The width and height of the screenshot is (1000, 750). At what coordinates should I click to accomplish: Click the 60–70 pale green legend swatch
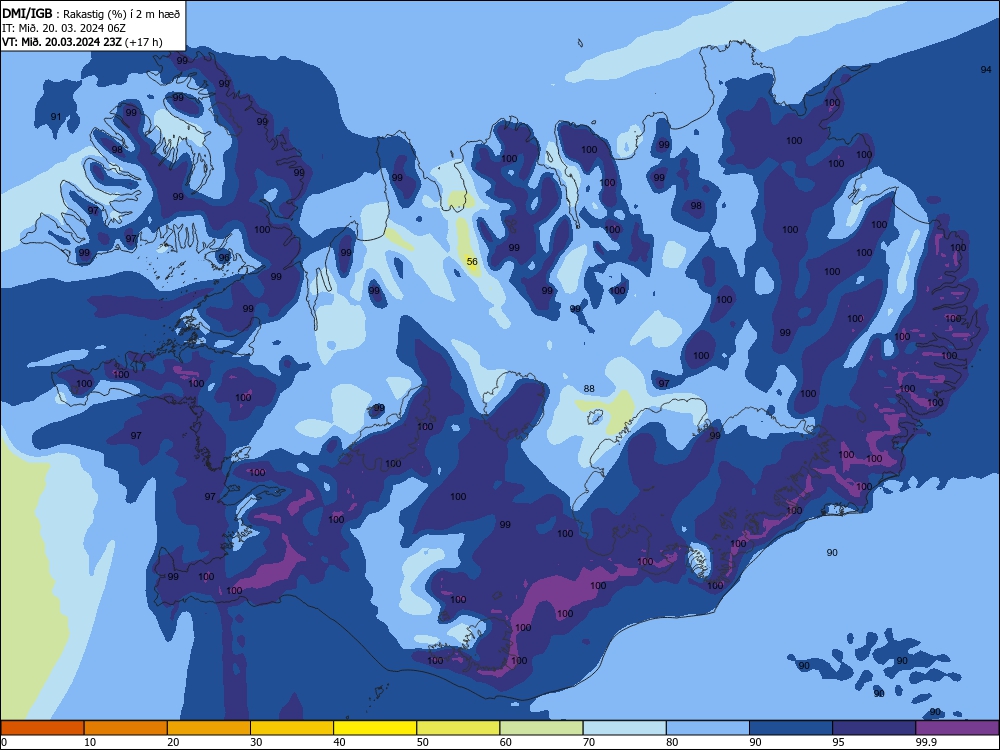541,728
